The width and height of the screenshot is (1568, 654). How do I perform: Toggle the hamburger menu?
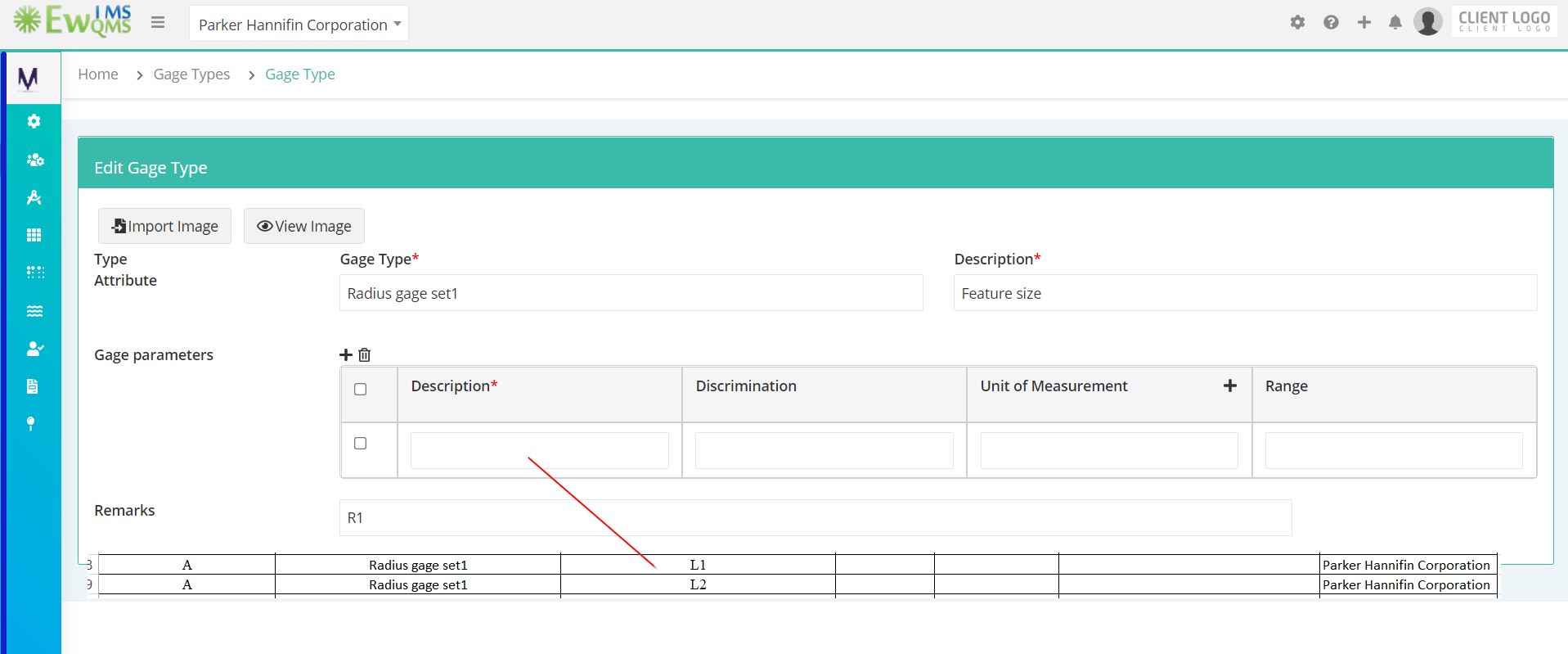coord(158,23)
